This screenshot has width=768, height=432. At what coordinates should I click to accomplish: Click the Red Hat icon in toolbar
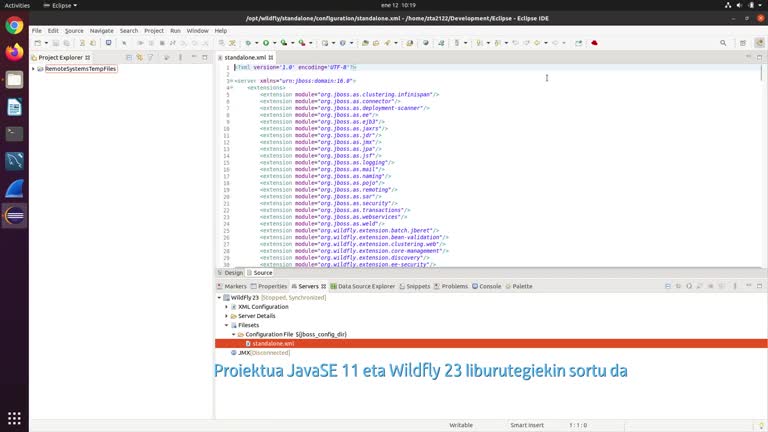pyautogui.click(x=594, y=43)
